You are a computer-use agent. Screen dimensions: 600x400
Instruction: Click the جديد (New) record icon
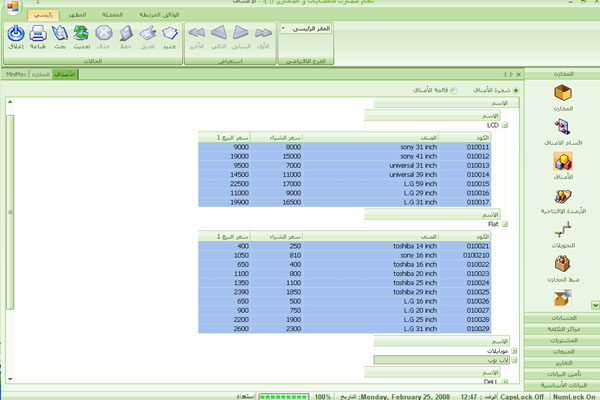click(x=169, y=35)
